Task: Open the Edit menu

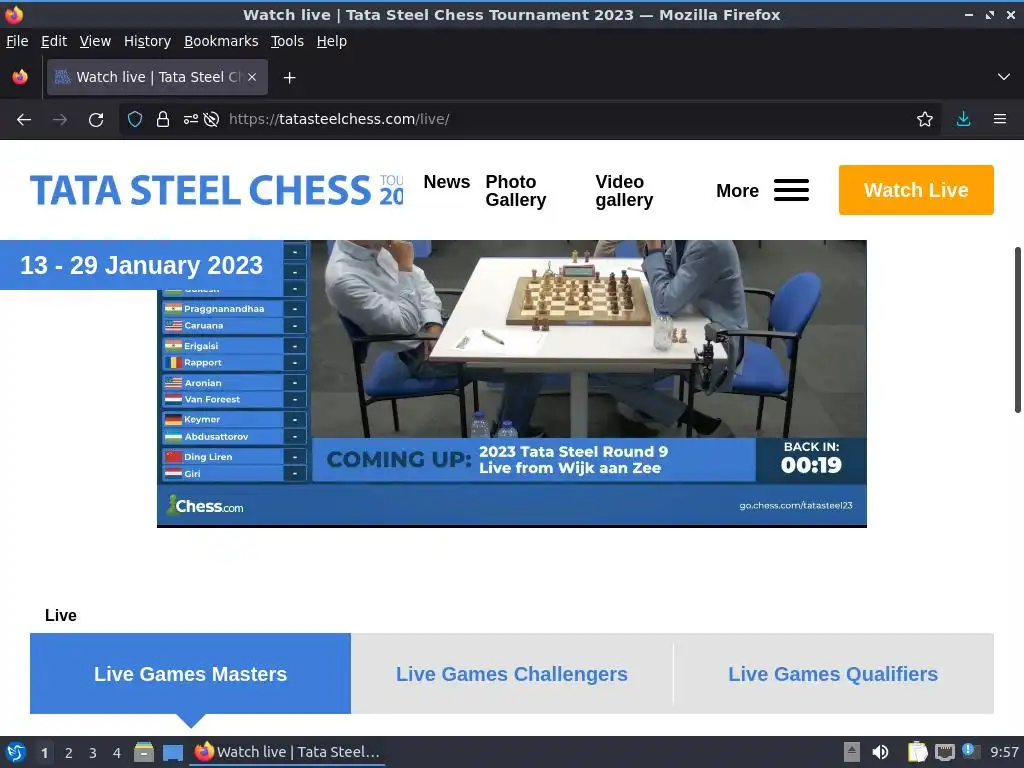Action: pyautogui.click(x=54, y=41)
